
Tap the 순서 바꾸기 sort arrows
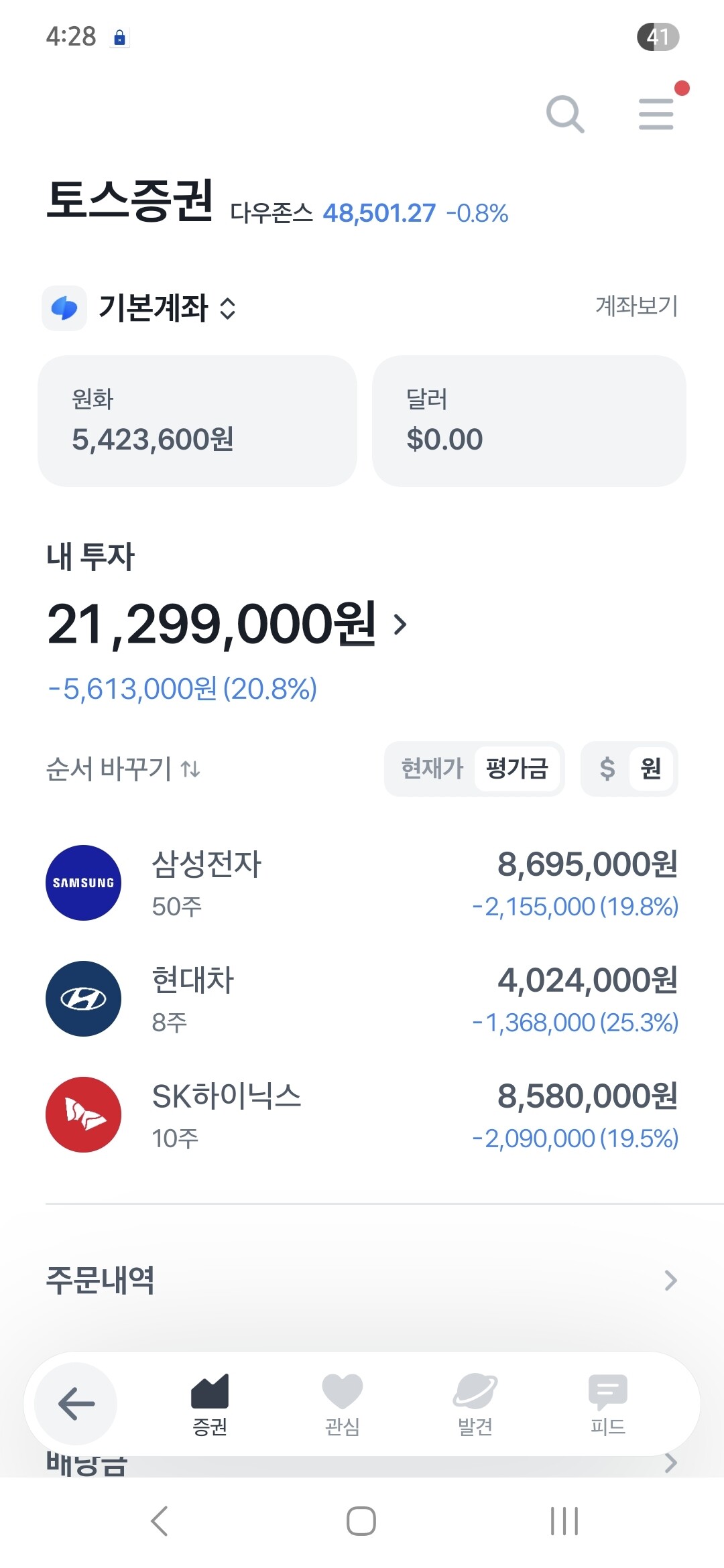pos(190,769)
